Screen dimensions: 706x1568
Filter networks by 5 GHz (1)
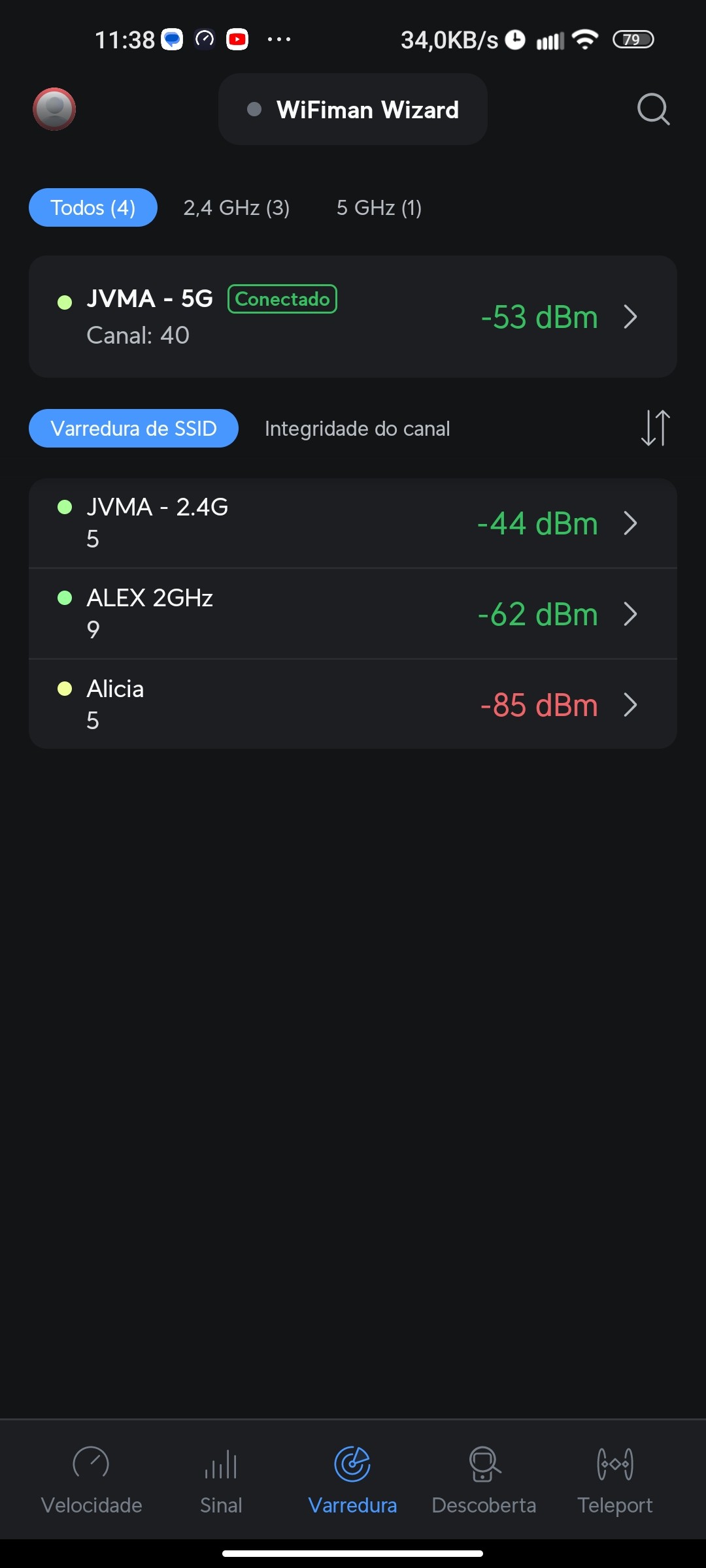[x=378, y=208]
